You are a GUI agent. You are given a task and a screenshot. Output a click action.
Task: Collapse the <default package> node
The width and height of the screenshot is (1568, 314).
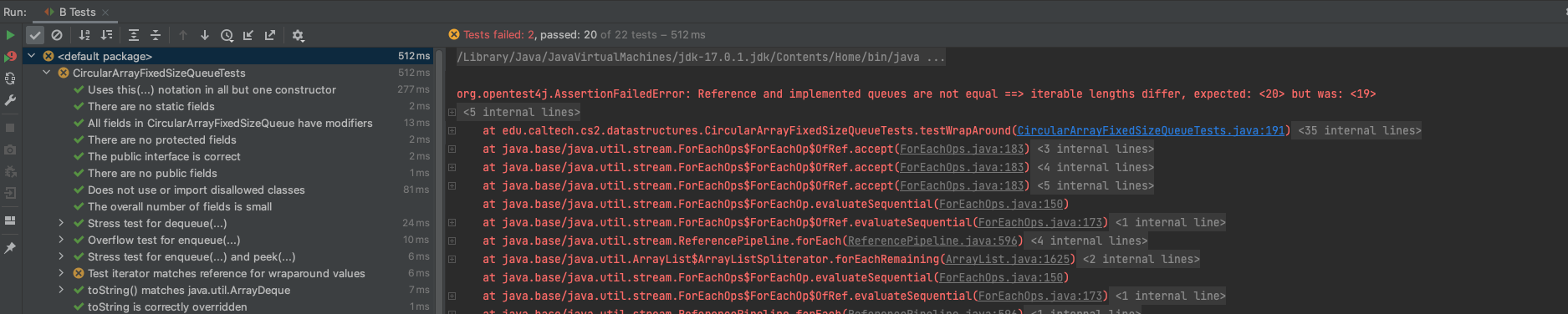32,56
